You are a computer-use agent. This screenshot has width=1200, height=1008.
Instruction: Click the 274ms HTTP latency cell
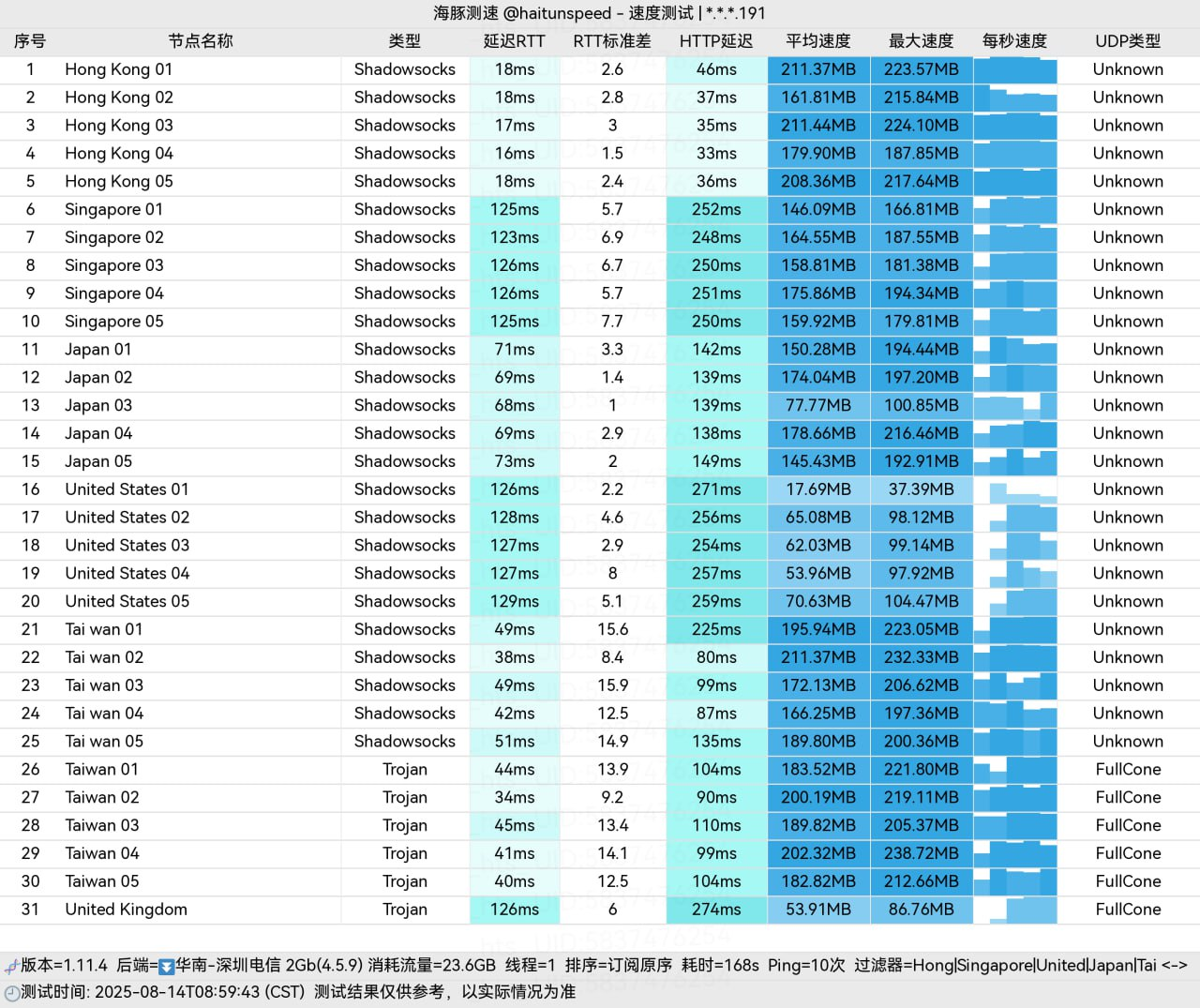coord(716,910)
